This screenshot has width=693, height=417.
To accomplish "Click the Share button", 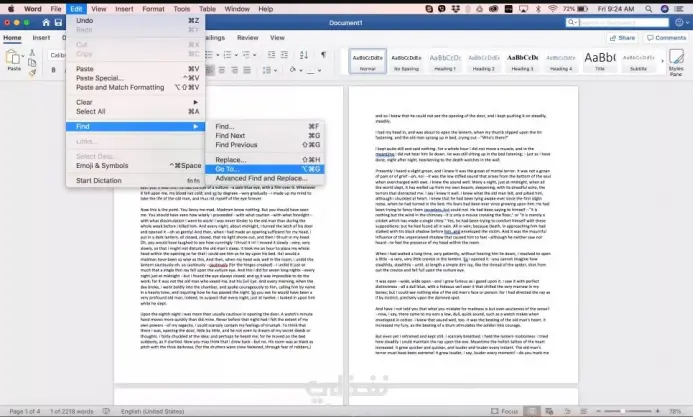I will click(x=622, y=38).
